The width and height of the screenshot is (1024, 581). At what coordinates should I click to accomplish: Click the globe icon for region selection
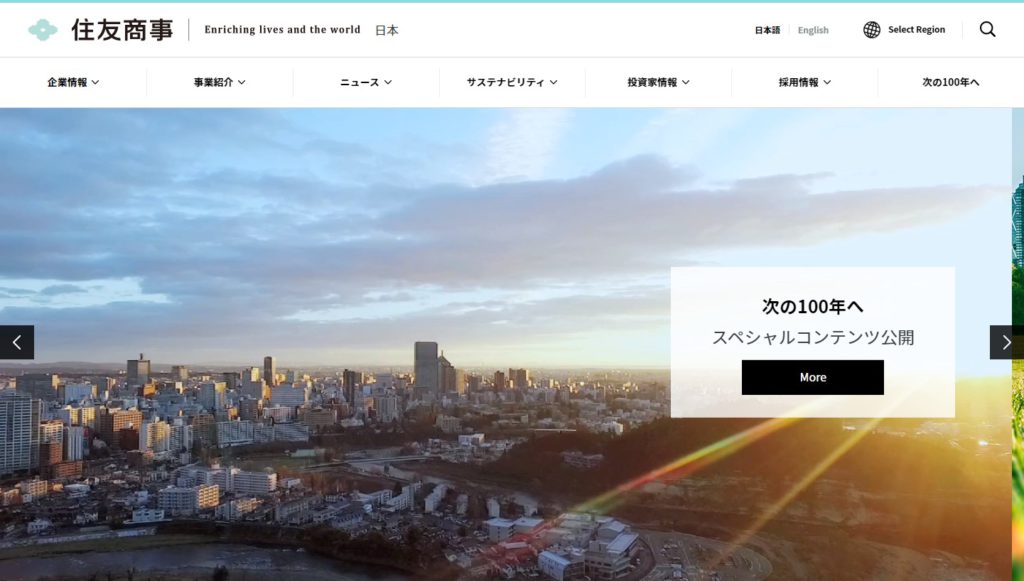[x=872, y=30]
